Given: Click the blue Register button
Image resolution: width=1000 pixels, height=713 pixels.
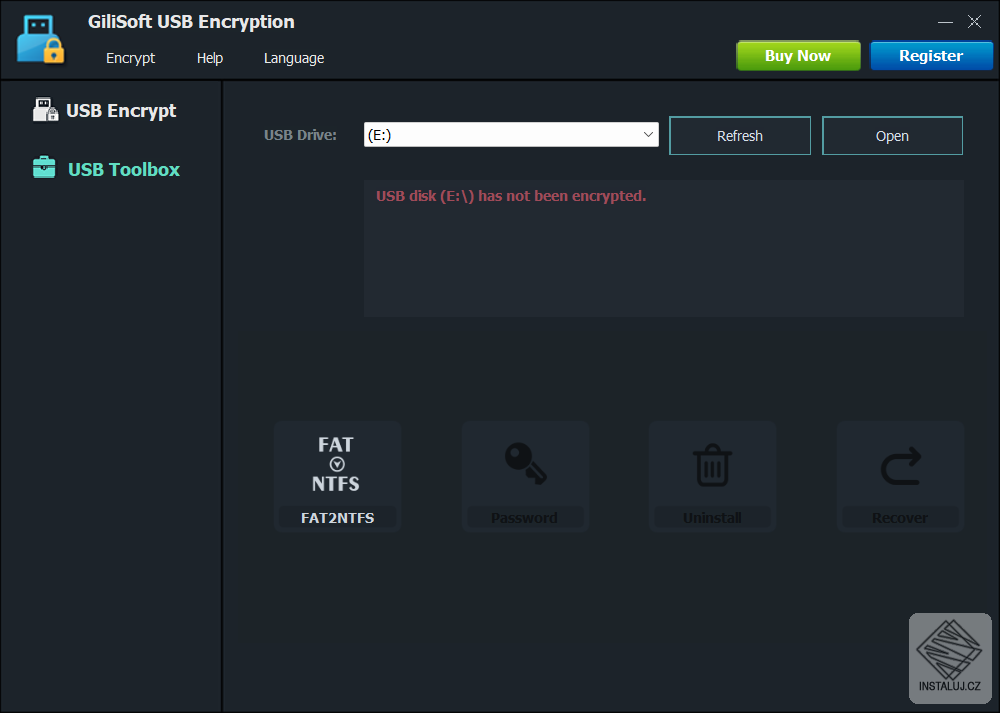Looking at the screenshot, I should point(931,56).
